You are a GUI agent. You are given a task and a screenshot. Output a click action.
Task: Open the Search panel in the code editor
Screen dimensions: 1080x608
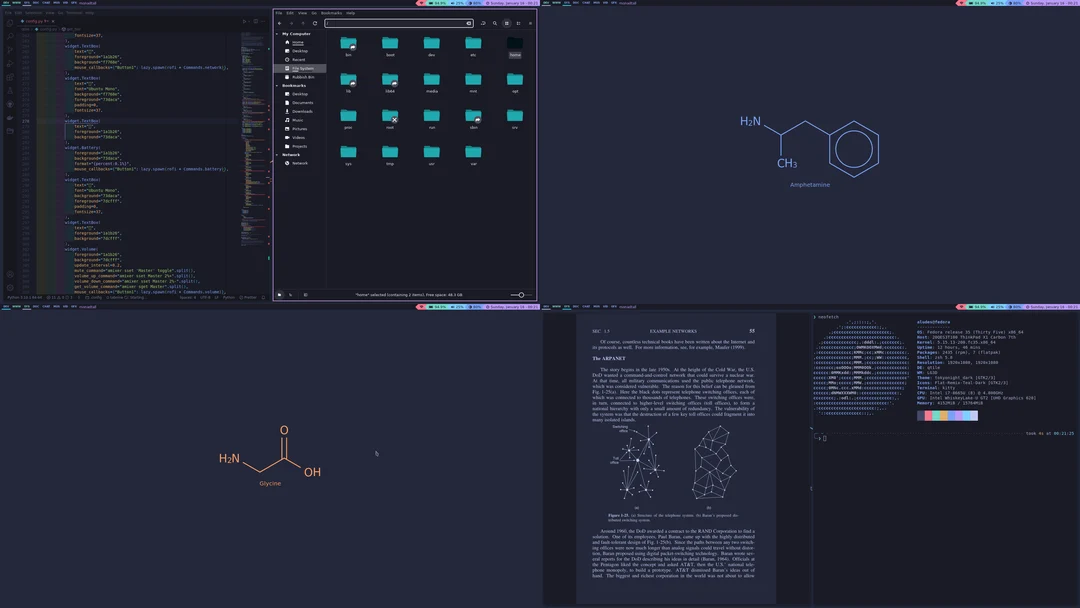coord(9,36)
